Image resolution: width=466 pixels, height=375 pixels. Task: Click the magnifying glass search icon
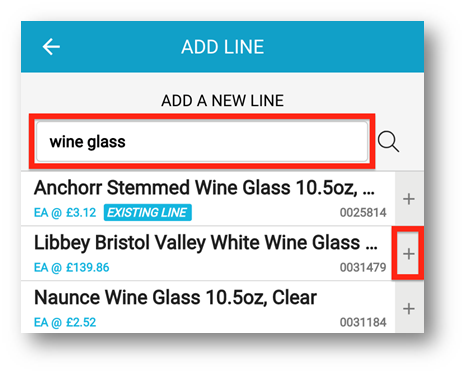click(x=388, y=142)
